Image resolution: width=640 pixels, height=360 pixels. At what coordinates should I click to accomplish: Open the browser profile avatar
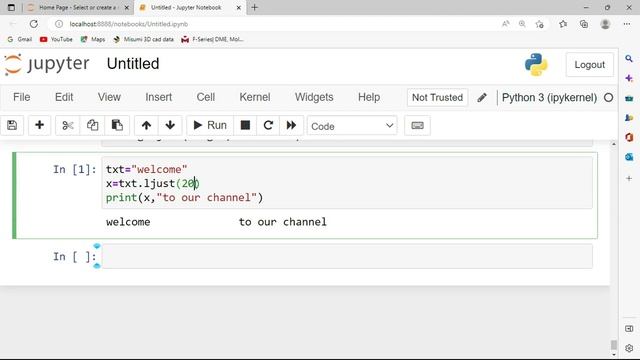[605, 24]
